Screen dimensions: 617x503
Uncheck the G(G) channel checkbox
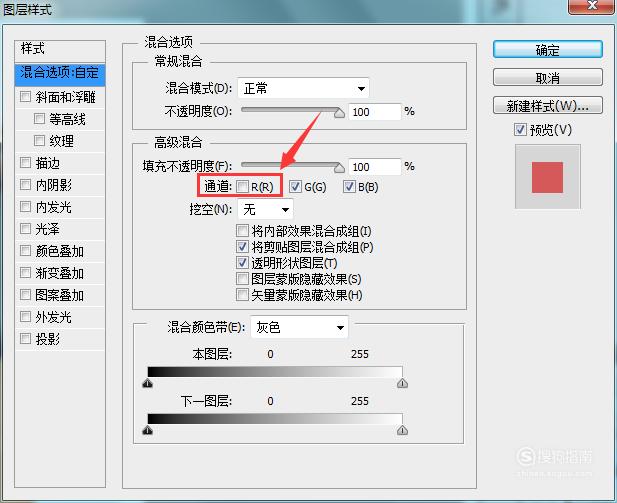tap(296, 187)
